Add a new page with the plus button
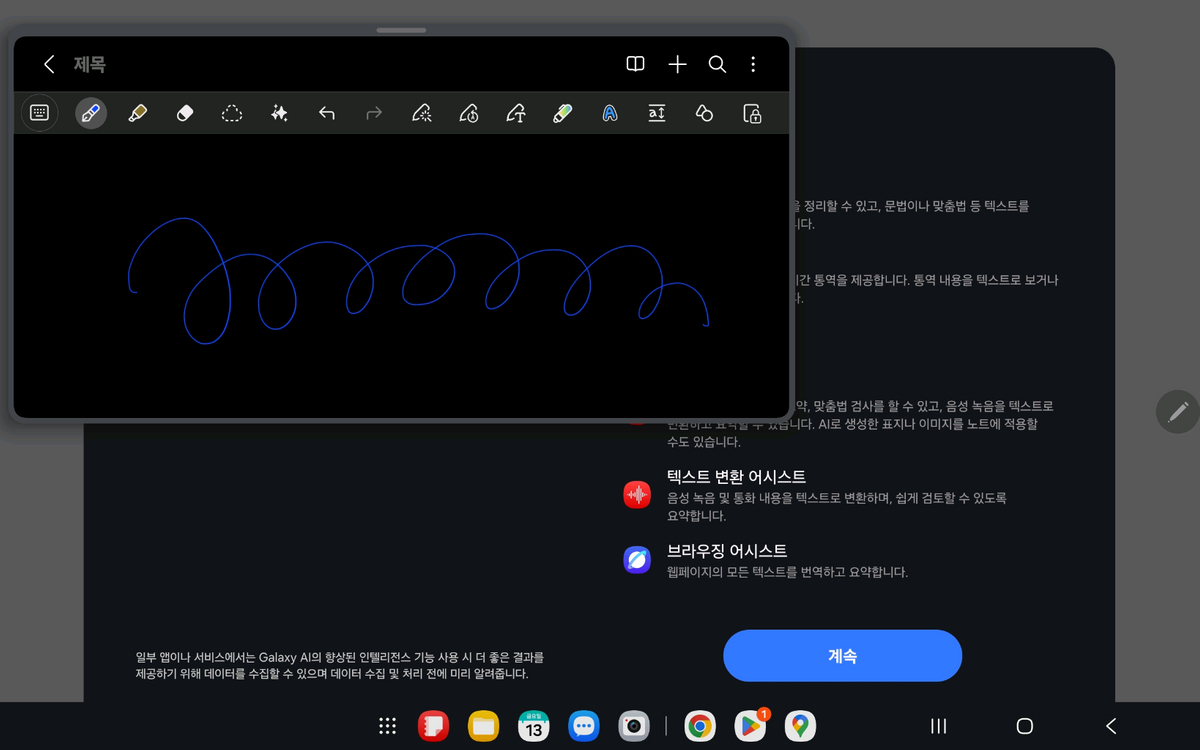 click(x=676, y=64)
